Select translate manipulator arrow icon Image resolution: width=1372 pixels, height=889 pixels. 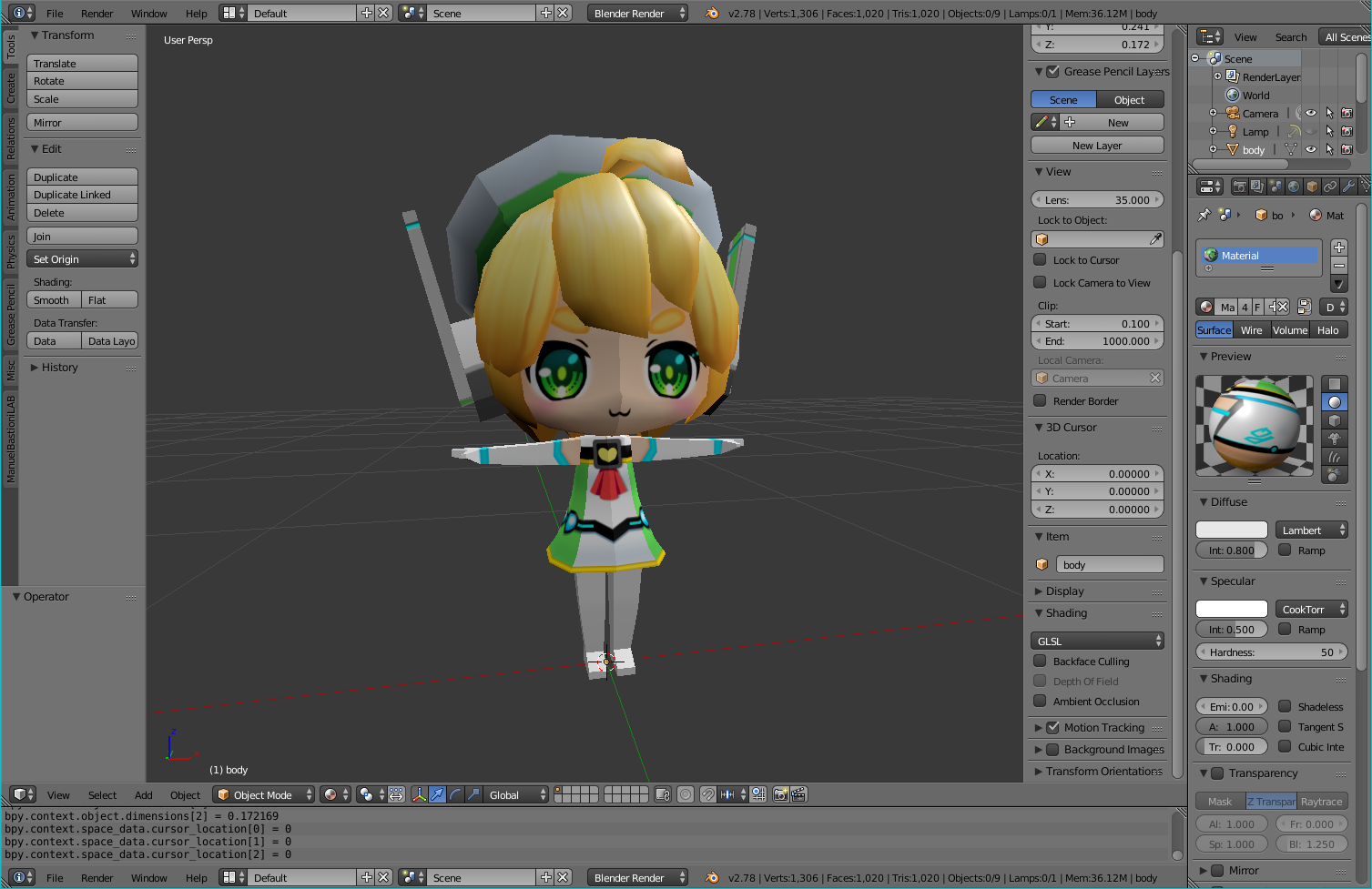(437, 794)
